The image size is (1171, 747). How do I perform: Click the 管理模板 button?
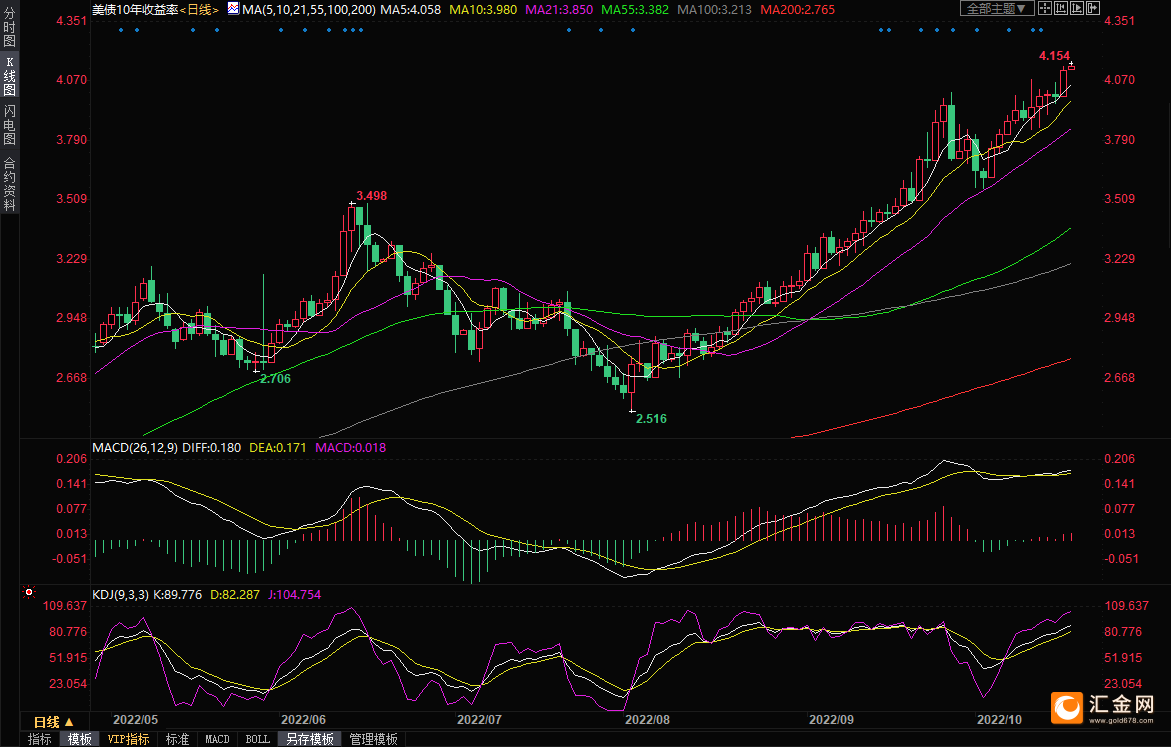coord(373,739)
